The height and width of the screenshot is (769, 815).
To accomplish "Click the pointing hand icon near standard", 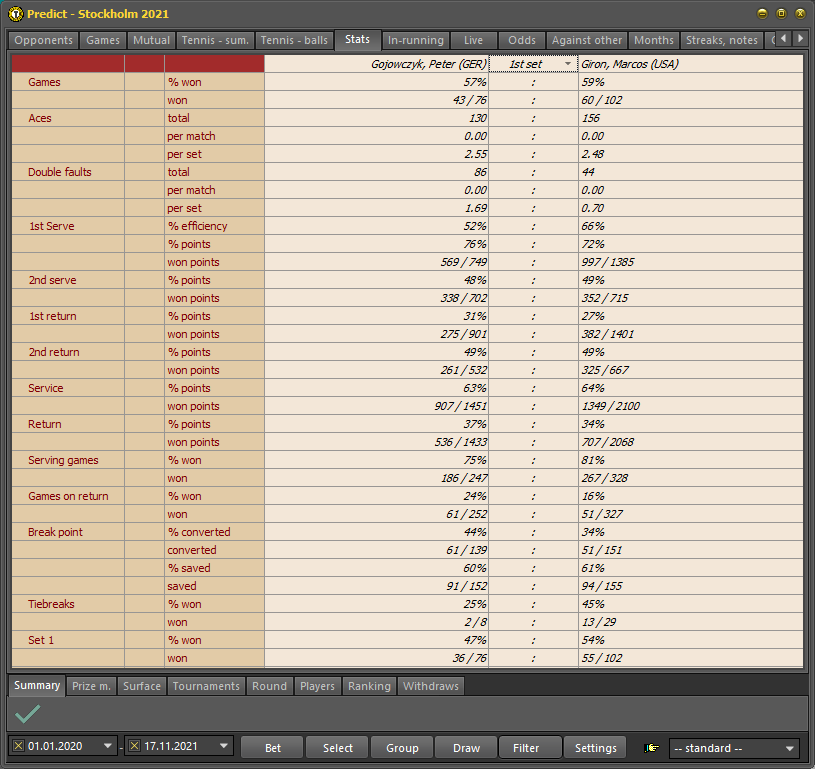I will [x=652, y=748].
